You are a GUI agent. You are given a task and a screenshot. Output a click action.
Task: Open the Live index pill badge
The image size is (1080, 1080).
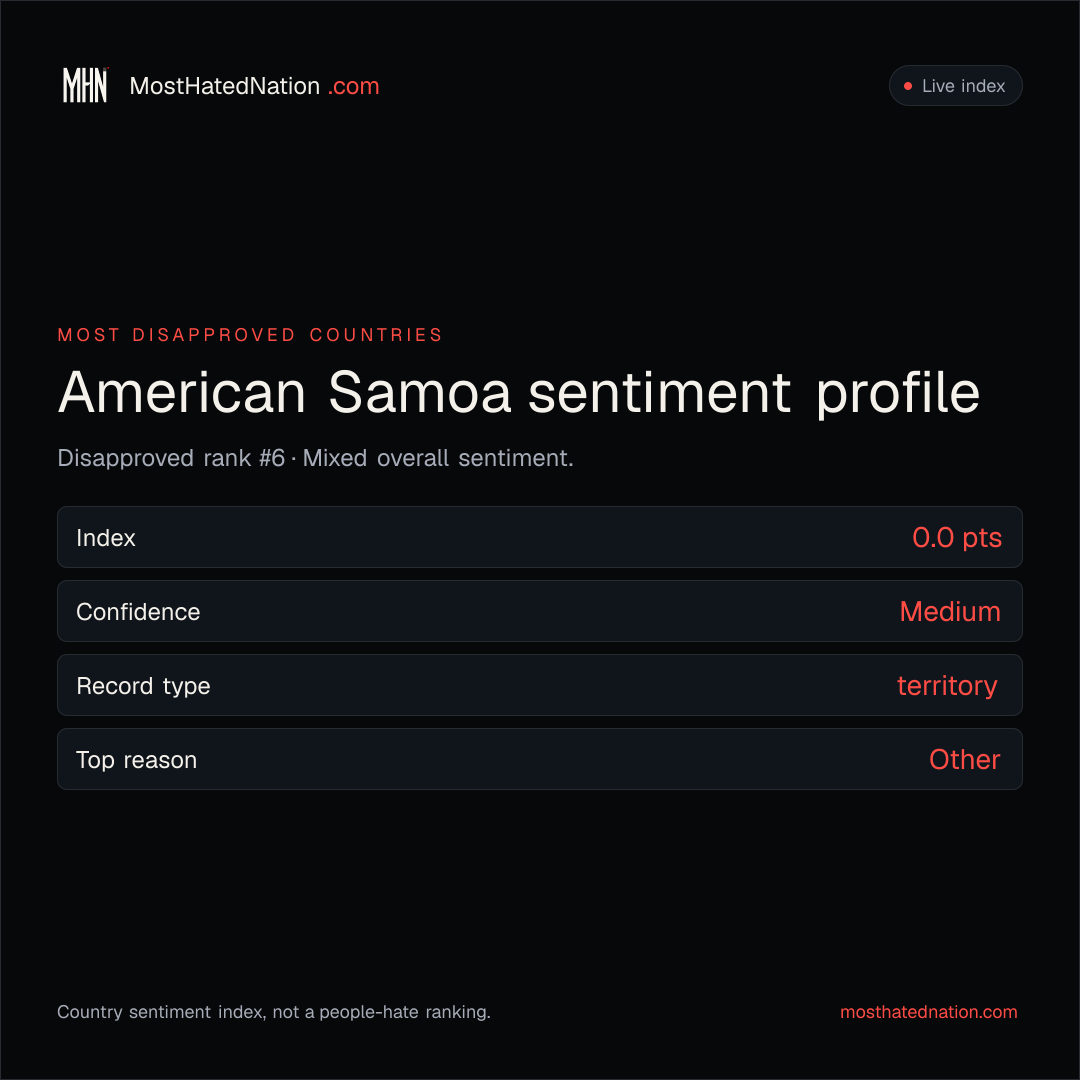click(x=955, y=85)
